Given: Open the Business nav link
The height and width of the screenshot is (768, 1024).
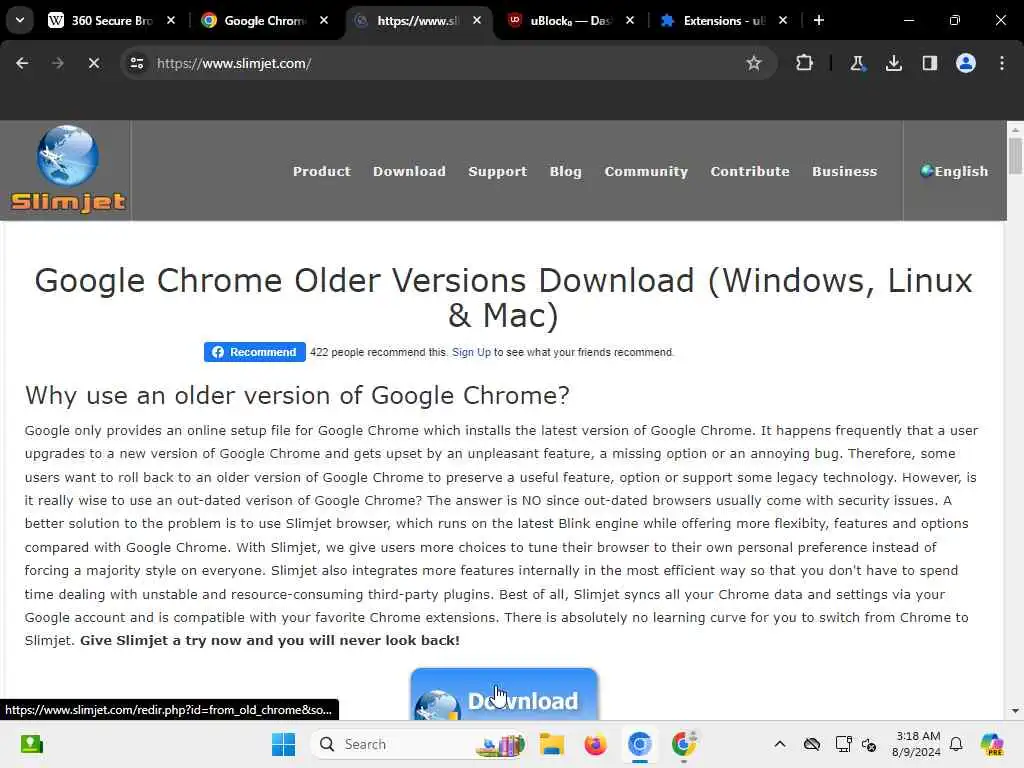Looking at the screenshot, I should click(x=844, y=171).
